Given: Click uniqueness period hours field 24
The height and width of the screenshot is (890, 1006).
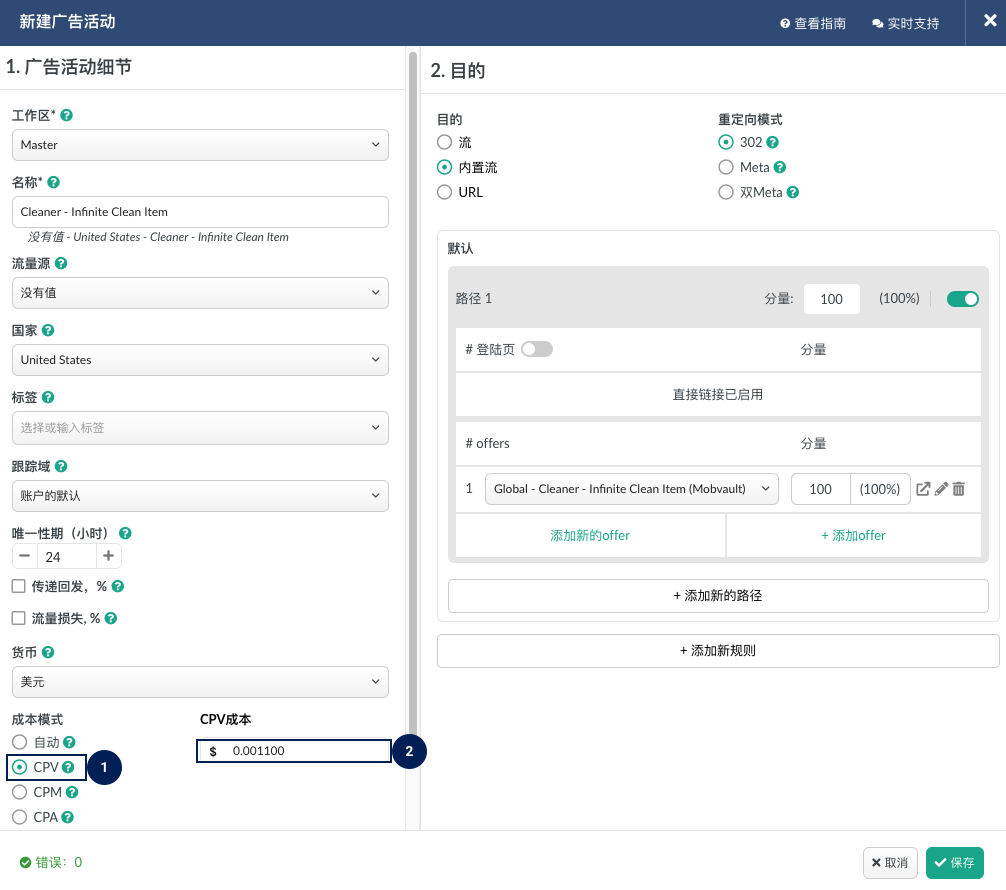Looking at the screenshot, I should pyautogui.click(x=67, y=556).
